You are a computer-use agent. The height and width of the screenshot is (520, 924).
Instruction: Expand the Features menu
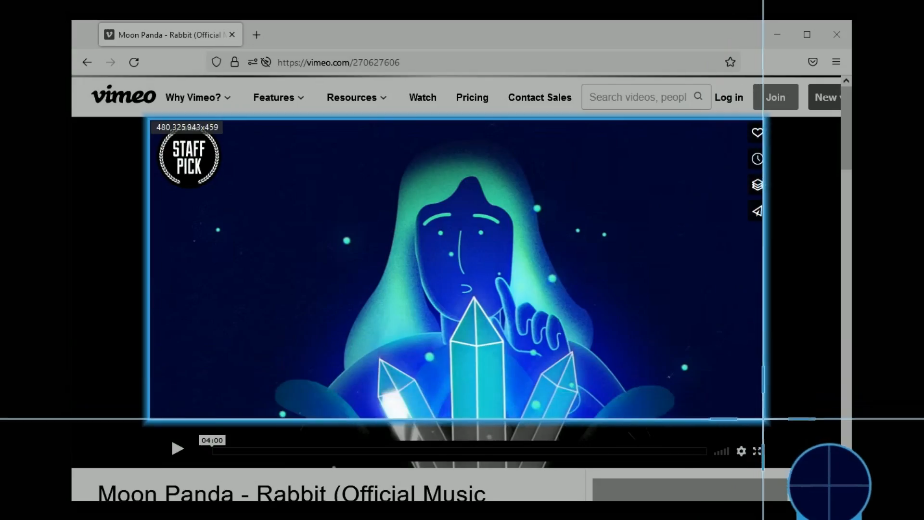click(279, 97)
